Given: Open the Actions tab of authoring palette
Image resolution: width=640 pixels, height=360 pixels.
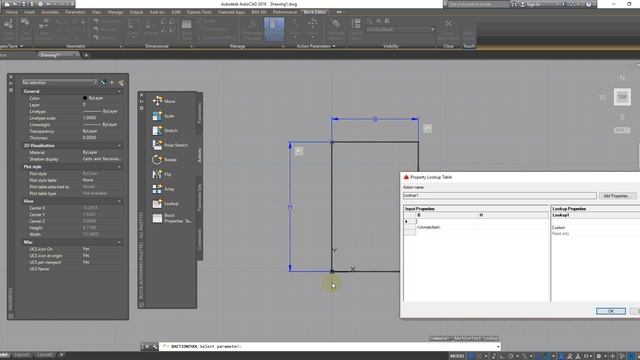Looking at the screenshot, I should click(200, 155).
